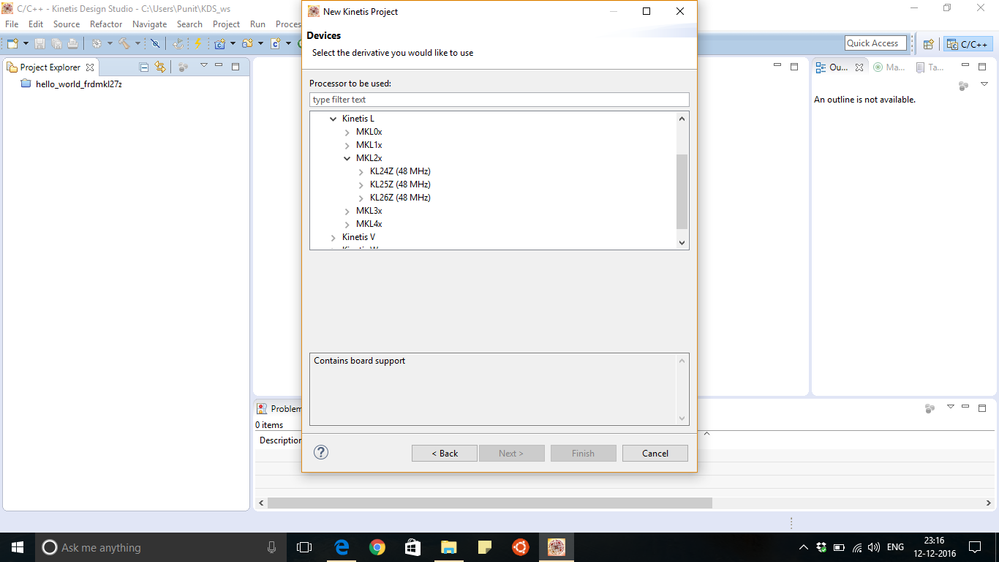999x562 pixels.
Task: Click the Collapse All icon in Project Explorer
Action: tap(144, 67)
